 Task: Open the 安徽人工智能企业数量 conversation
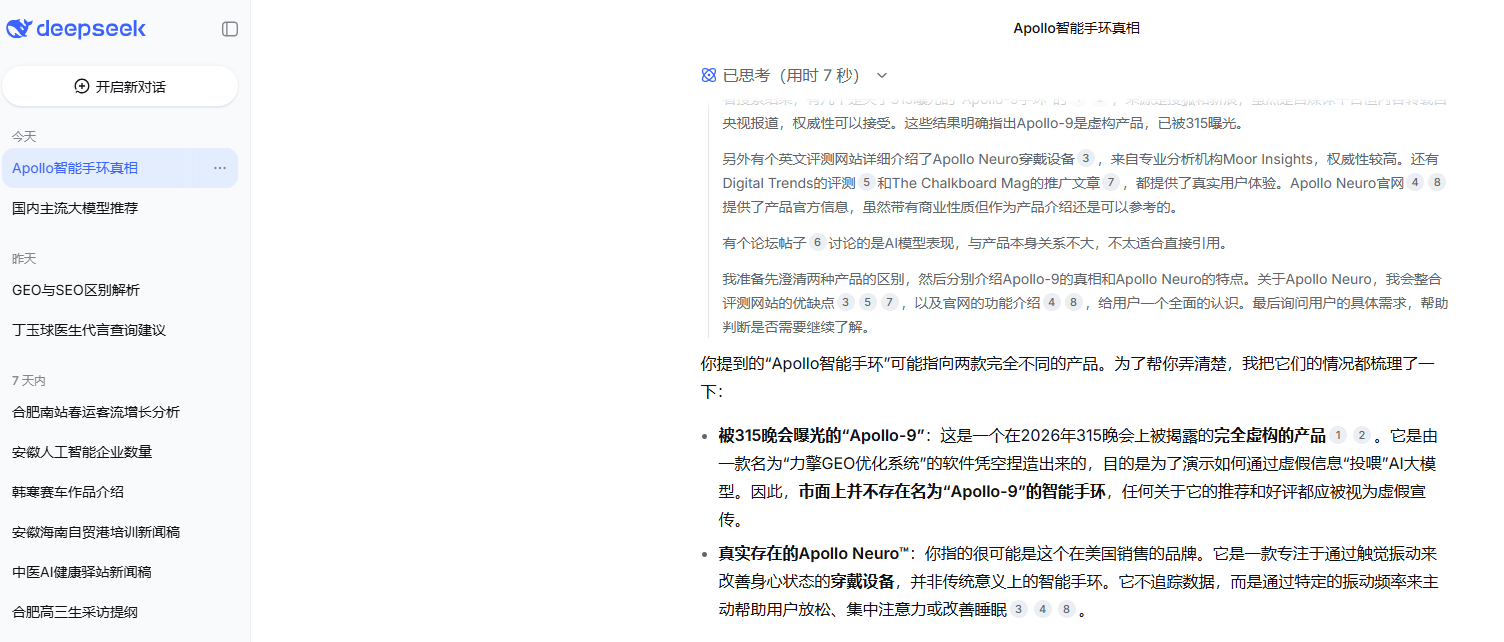coord(120,452)
